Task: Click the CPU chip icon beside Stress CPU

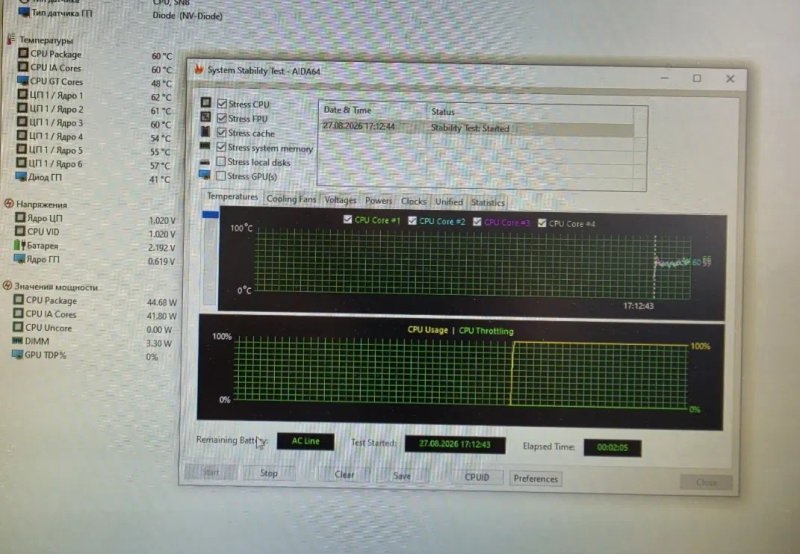Action: pos(206,103)
